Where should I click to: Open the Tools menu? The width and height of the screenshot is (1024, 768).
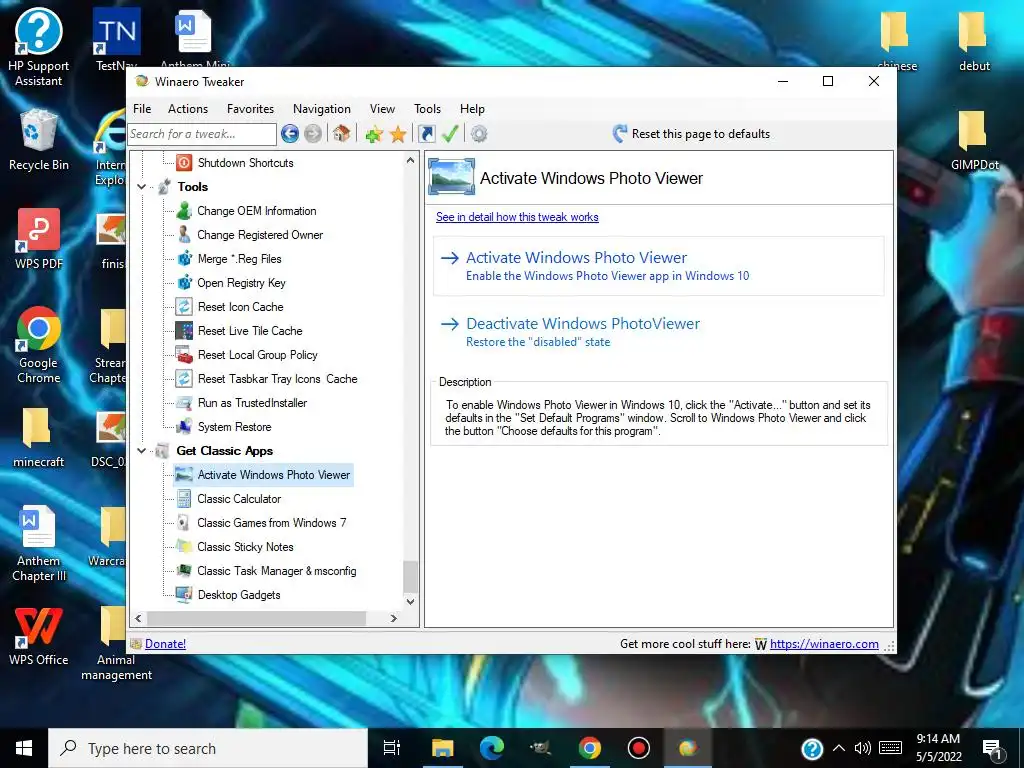coord(427,109)
